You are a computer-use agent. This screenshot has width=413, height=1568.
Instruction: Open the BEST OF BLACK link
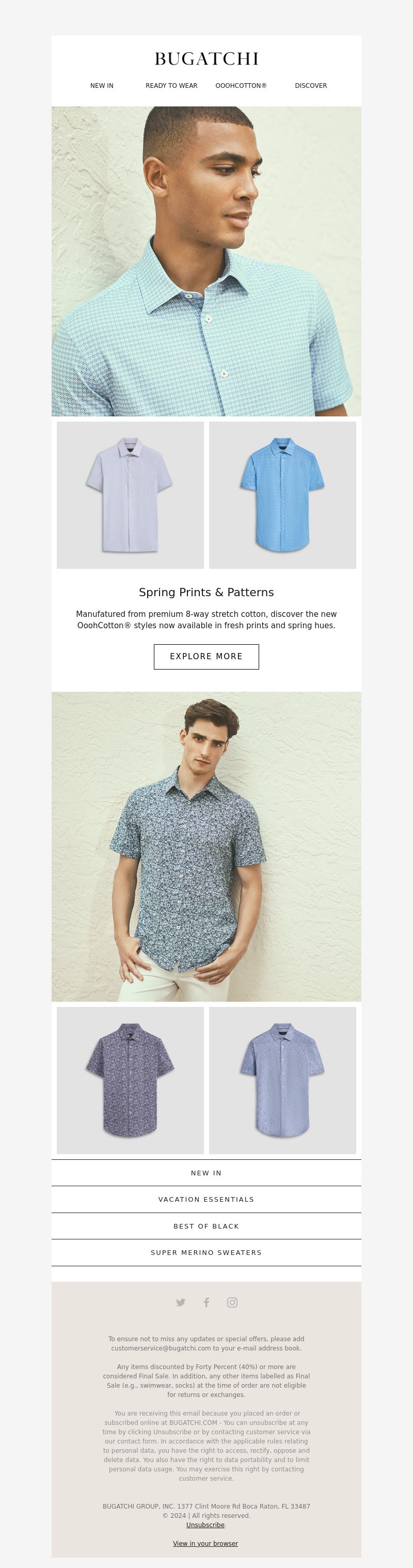(x=206, y=1226)
